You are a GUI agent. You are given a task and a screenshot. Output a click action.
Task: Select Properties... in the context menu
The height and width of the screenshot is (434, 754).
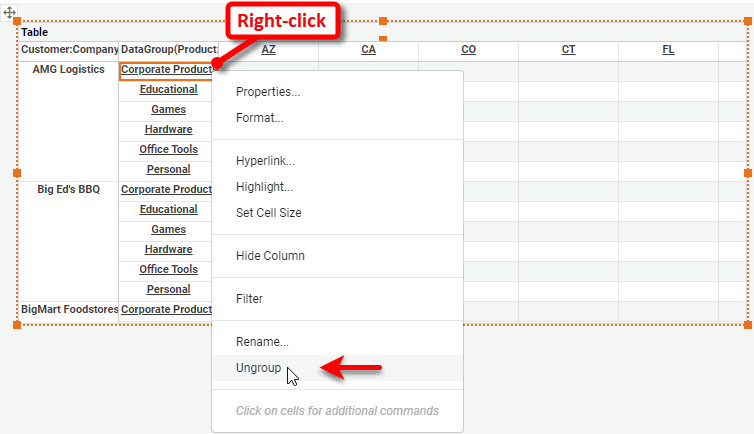click(268, 92)
